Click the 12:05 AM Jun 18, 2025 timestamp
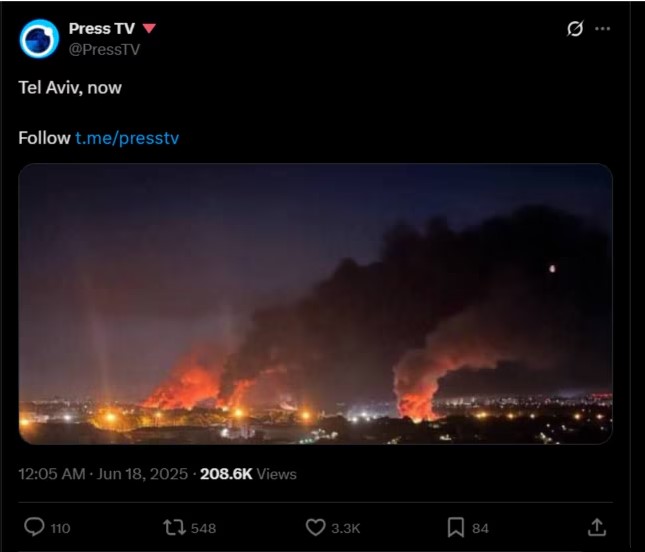645x552 pixels. tap(103, 474)
